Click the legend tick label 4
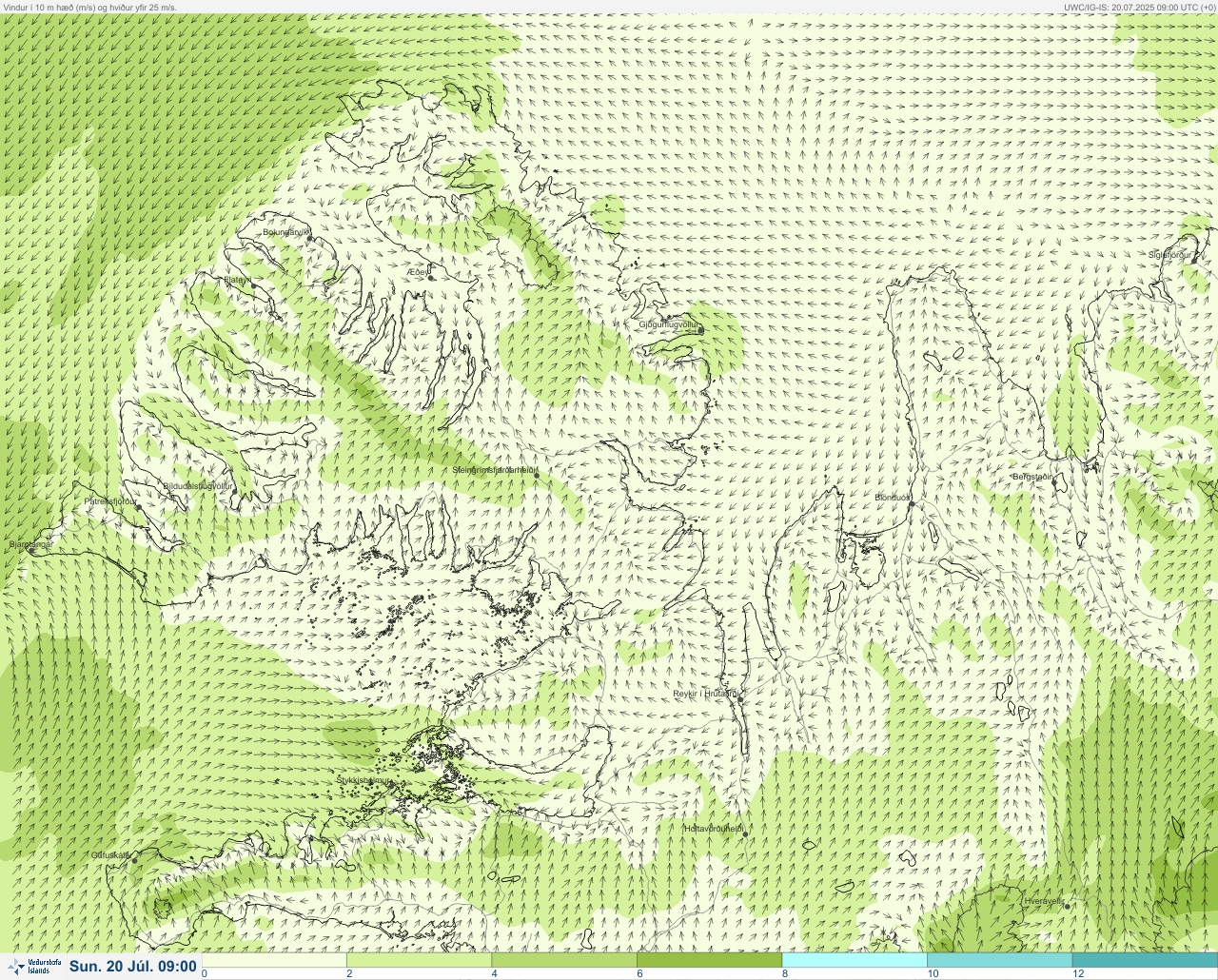Image resolution: width=1218 pixels, height=980 pixels. pos(494,973)
